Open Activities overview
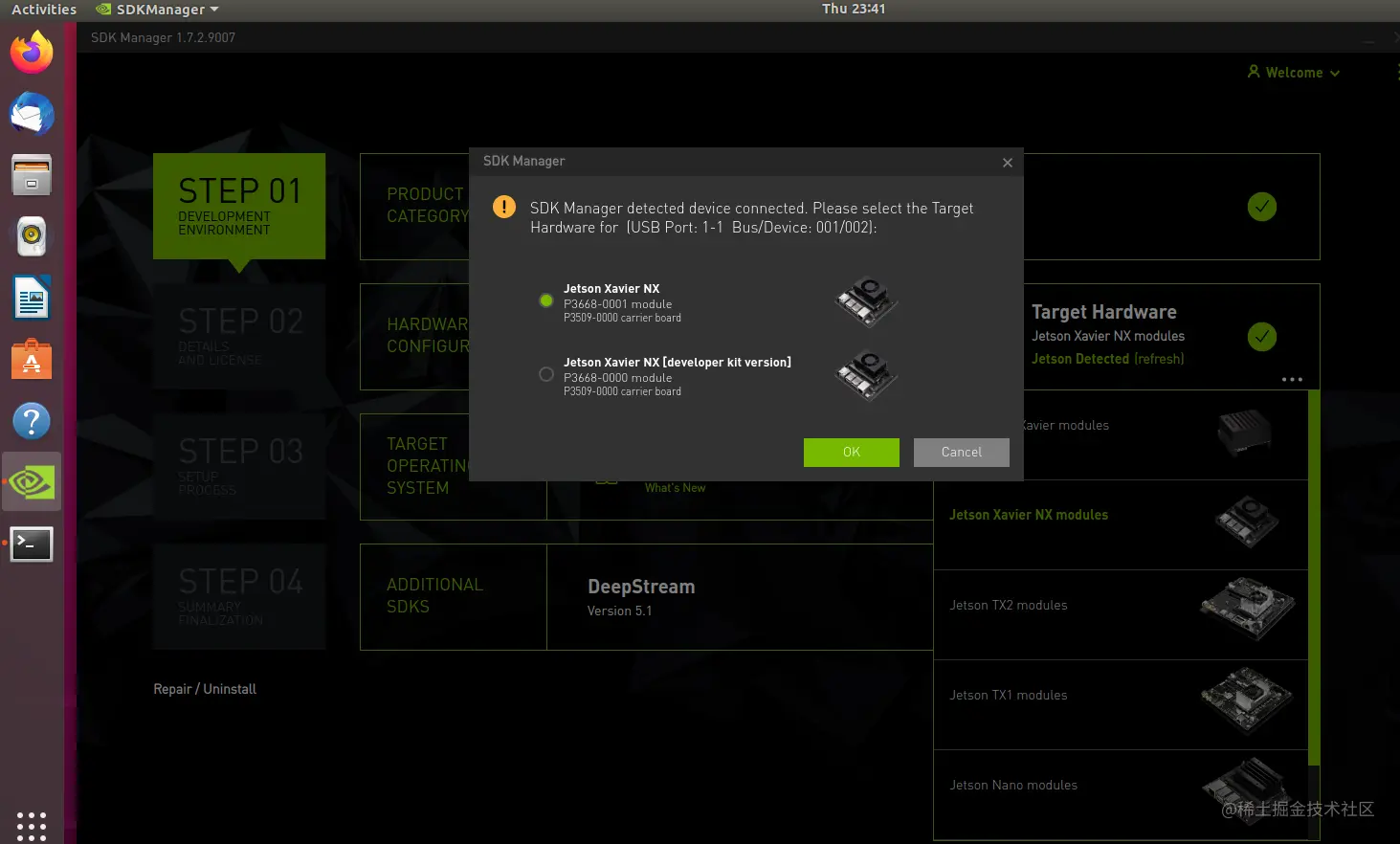Screen dimensions: 1400x844 [x=44, y=10]
